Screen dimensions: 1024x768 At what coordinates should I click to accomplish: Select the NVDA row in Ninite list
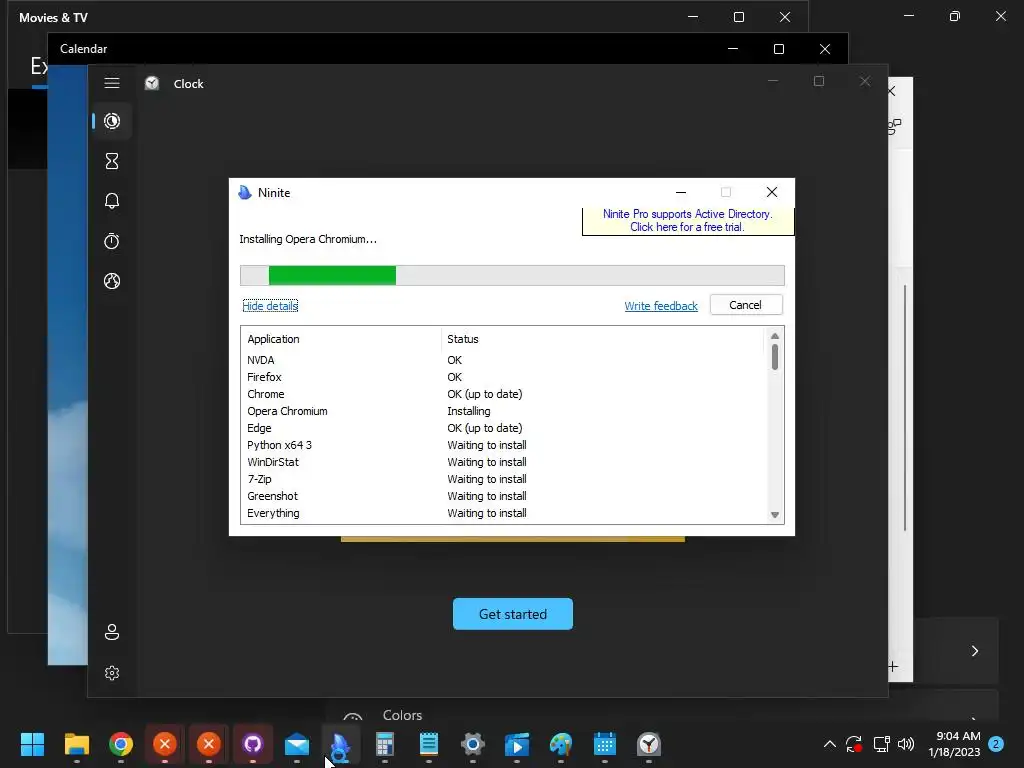click(502, 360)
